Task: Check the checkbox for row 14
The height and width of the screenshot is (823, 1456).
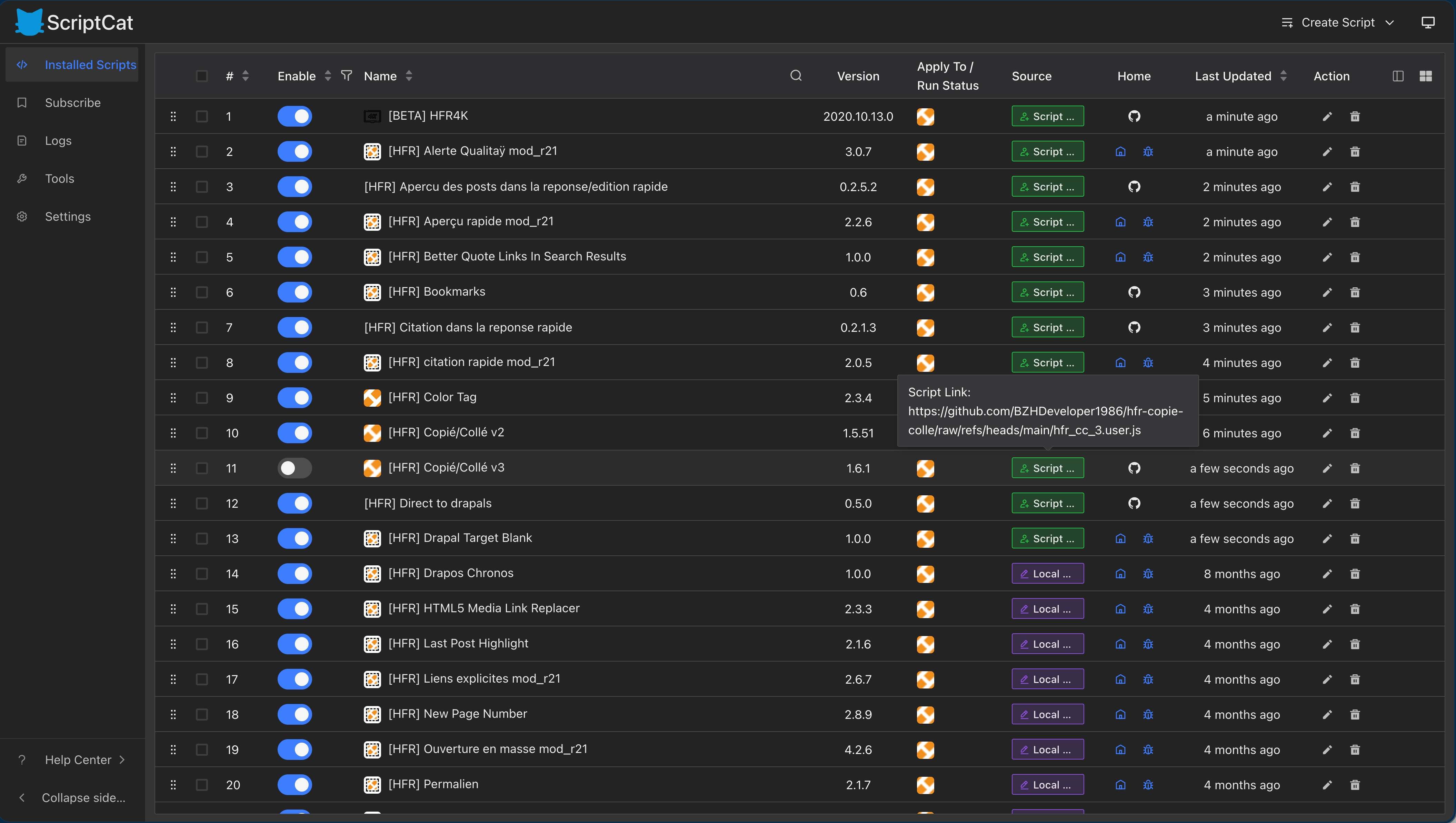Action: (202, 574)
